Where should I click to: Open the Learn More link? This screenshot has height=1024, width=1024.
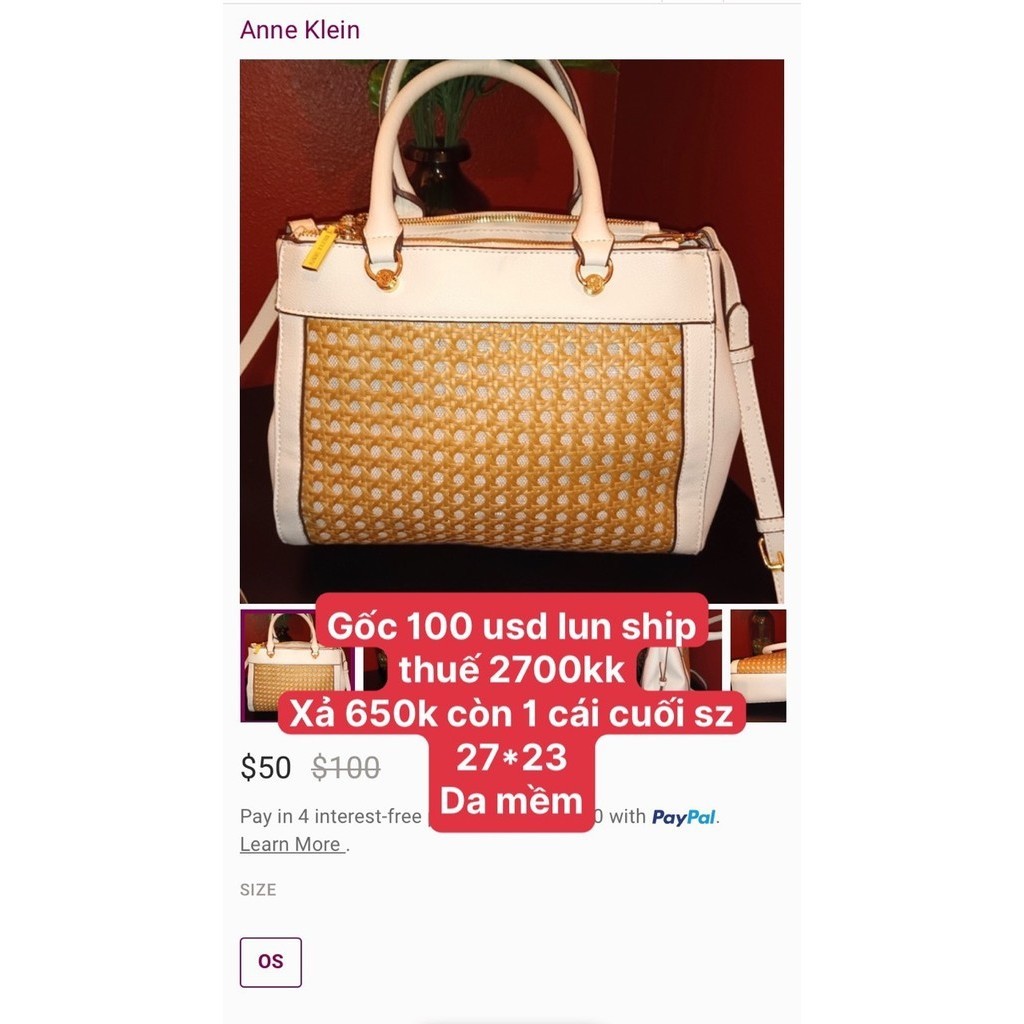click(x=291, y=844)
